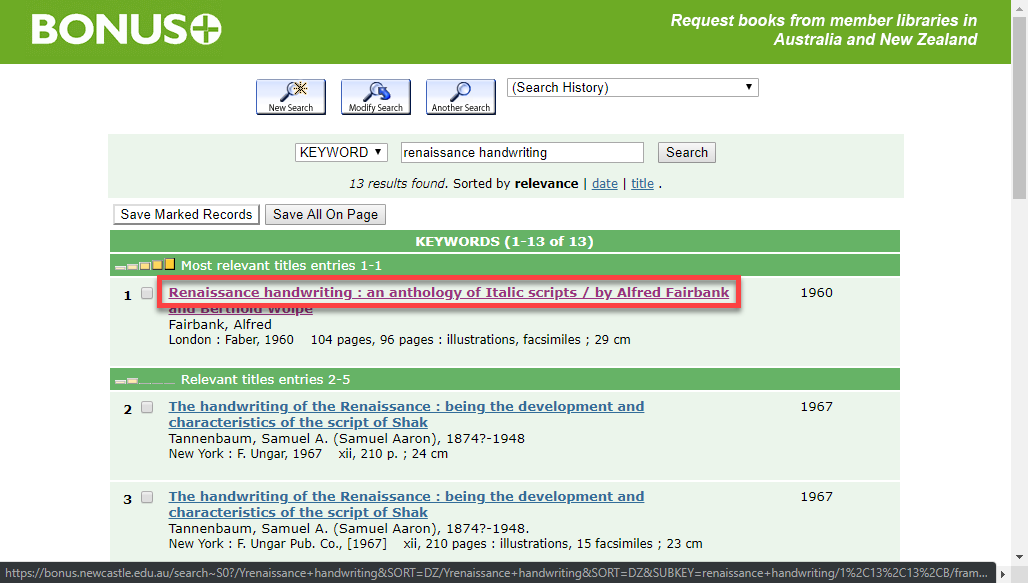Click the Another Search magnifier button
The image size is (1028, 583).
pos(460,97)
